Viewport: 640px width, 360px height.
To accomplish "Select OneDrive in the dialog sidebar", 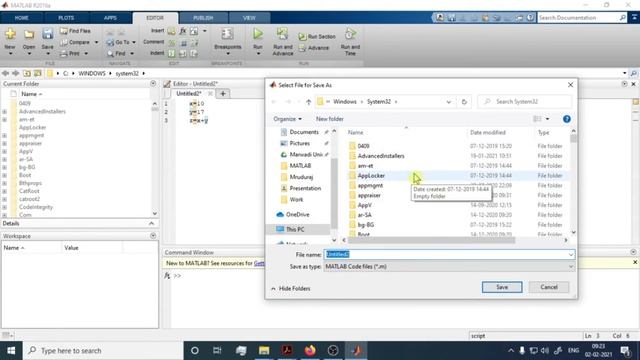I will (297, 214).
